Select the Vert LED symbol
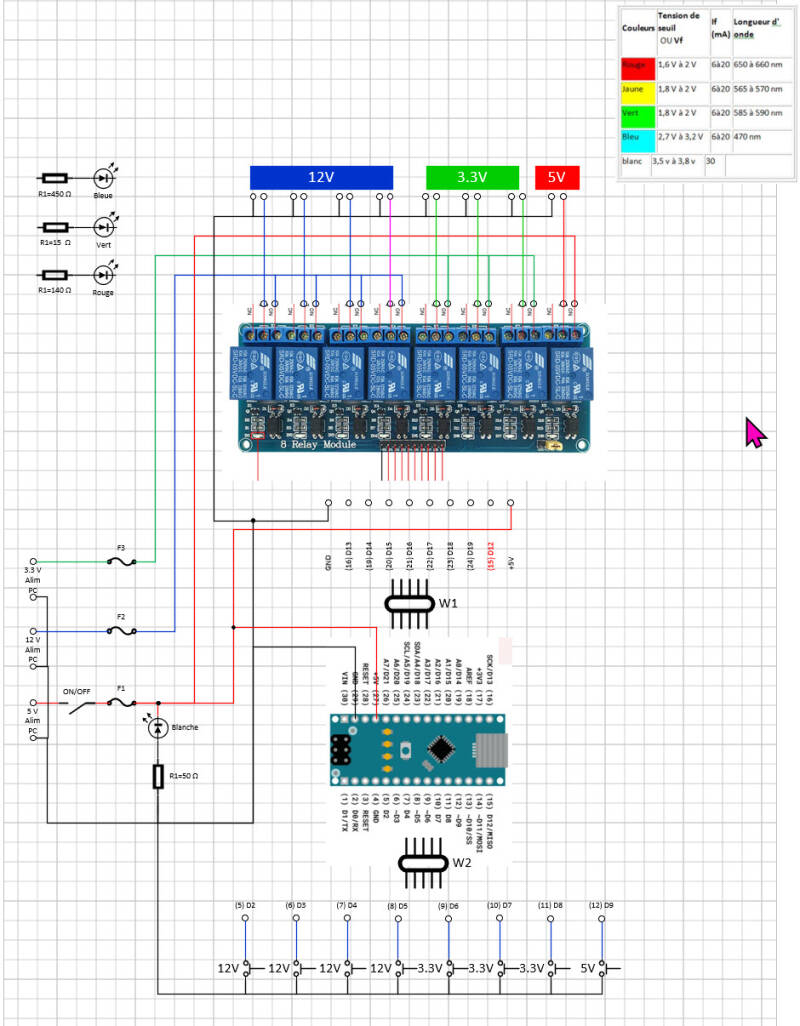800x1026 pixels. (103, 226)
